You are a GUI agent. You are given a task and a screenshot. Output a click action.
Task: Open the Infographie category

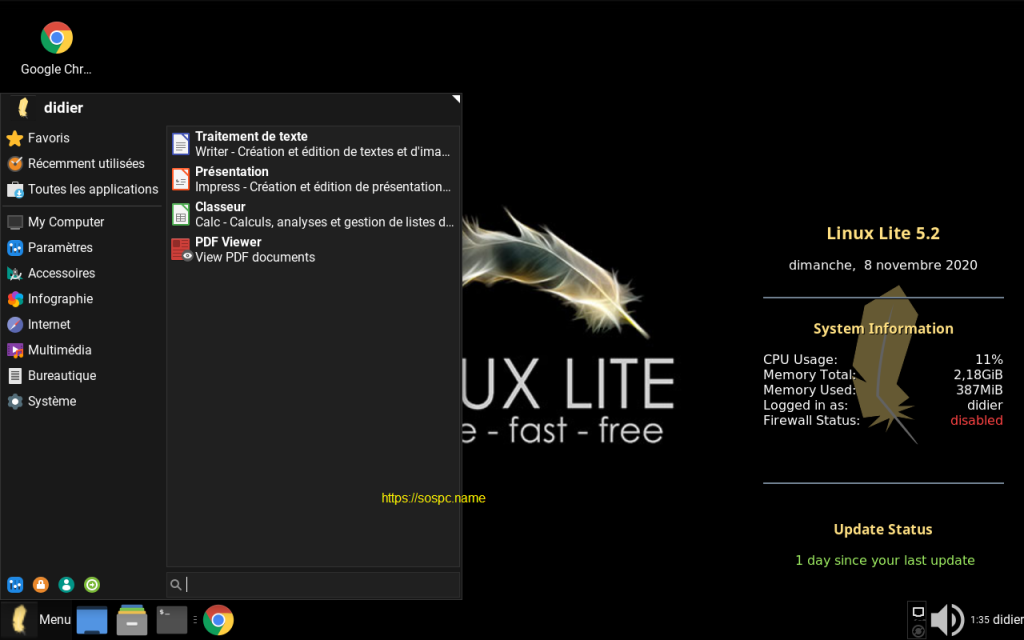82,298
